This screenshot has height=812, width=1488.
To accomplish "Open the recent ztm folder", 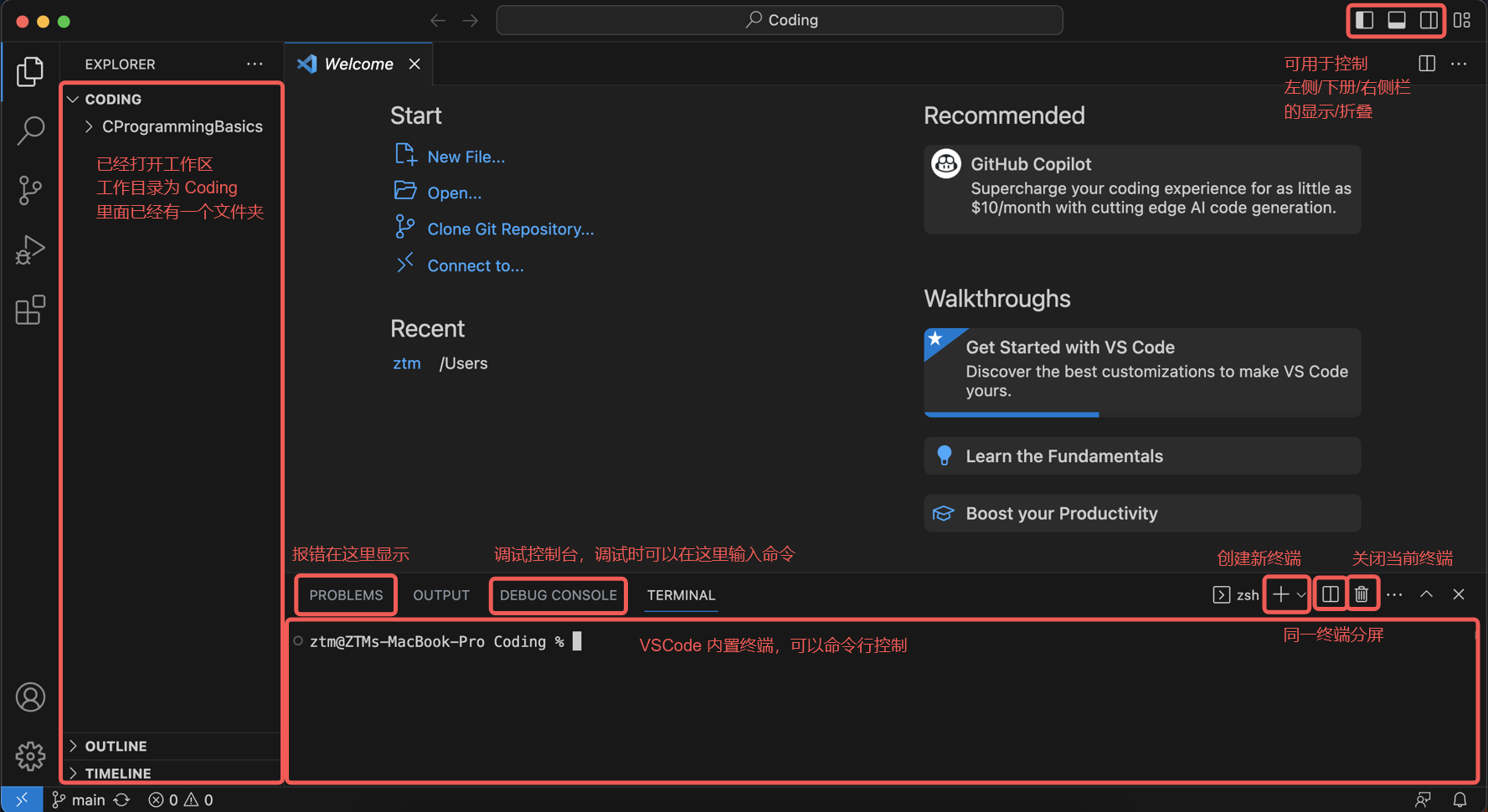I will [407, 363].
